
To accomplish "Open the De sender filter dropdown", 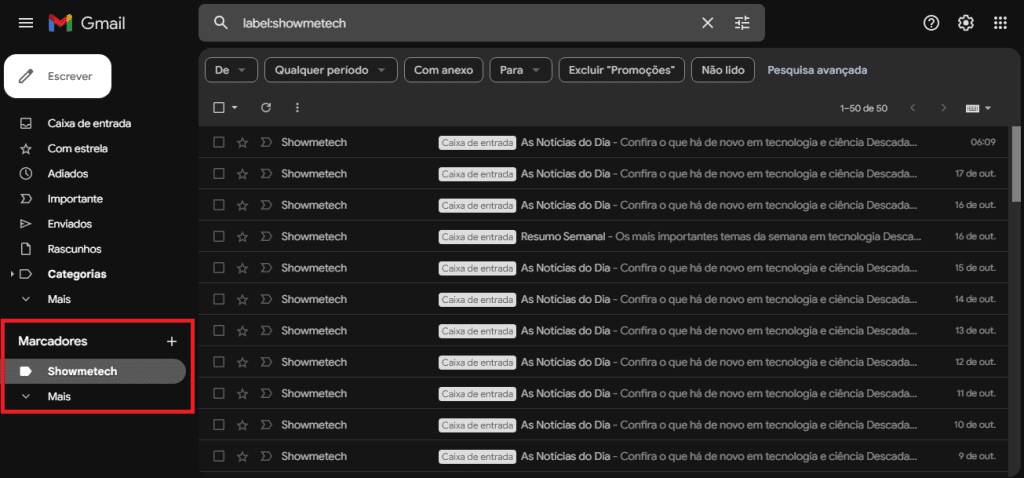I will pos(231,70).
